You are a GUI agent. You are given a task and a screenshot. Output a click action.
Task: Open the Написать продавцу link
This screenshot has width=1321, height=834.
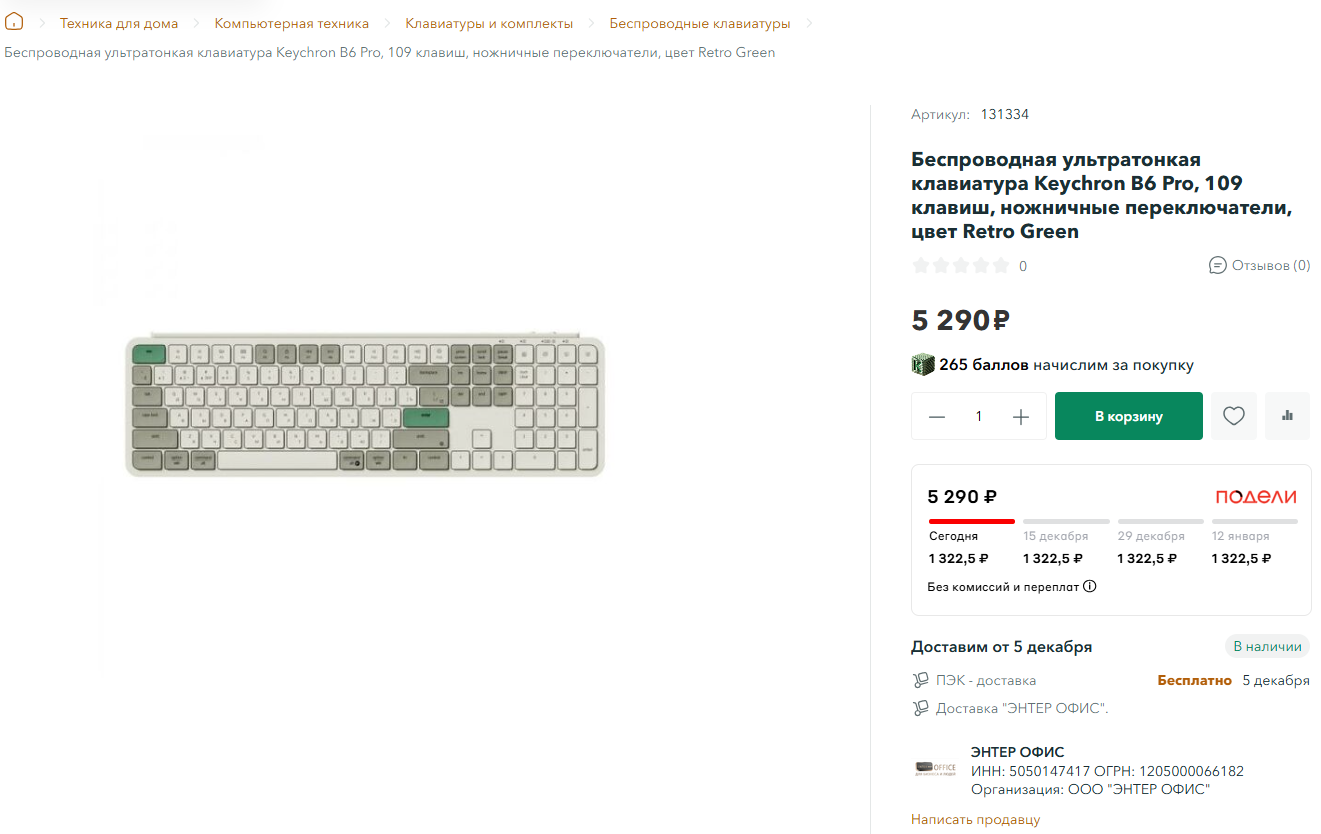point(975,819)
